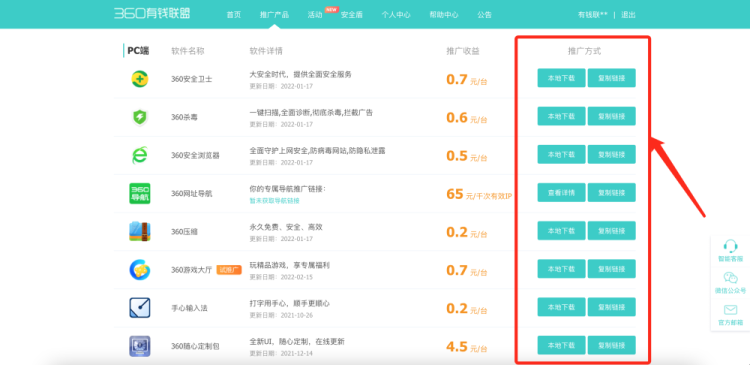Click 永久免费、安全、高效 description
Viewport: 750px width, 365px height.
point(286,227)
